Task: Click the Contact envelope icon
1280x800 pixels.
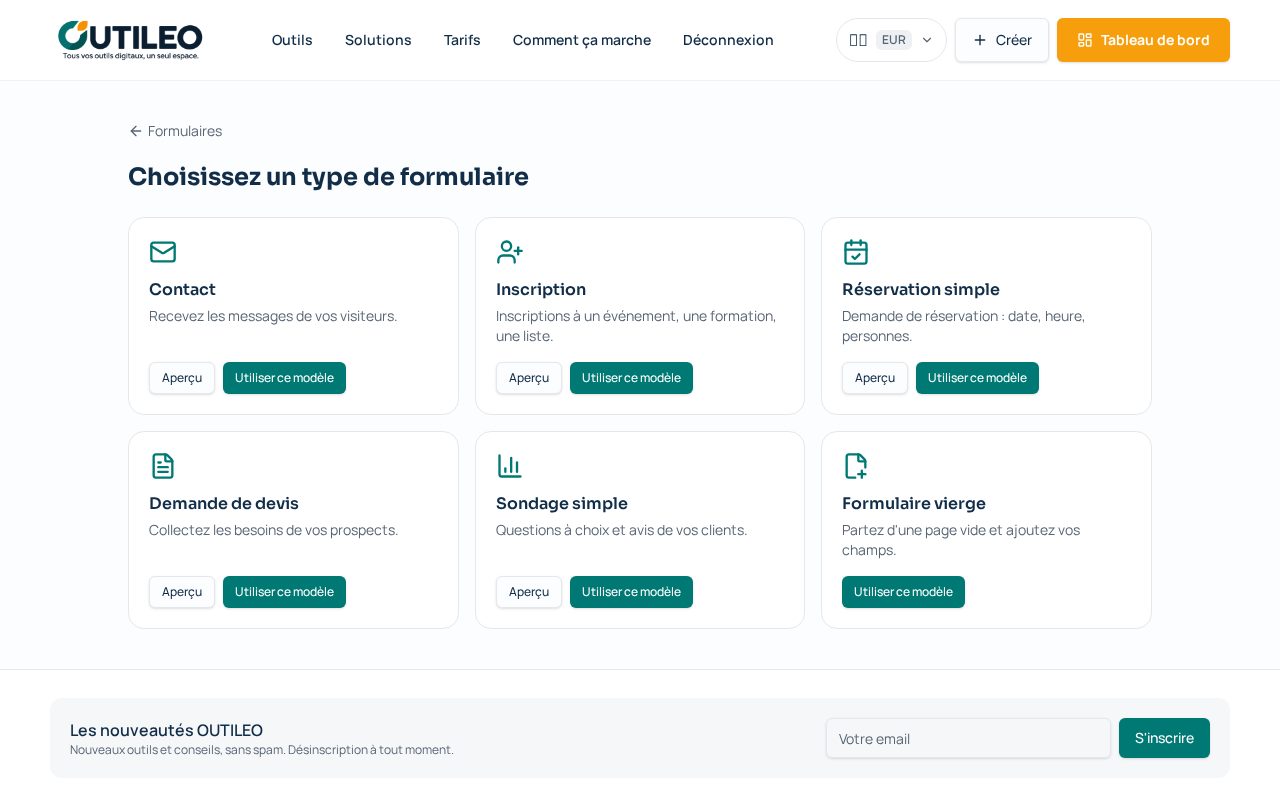Action: (x=163, y=252)
